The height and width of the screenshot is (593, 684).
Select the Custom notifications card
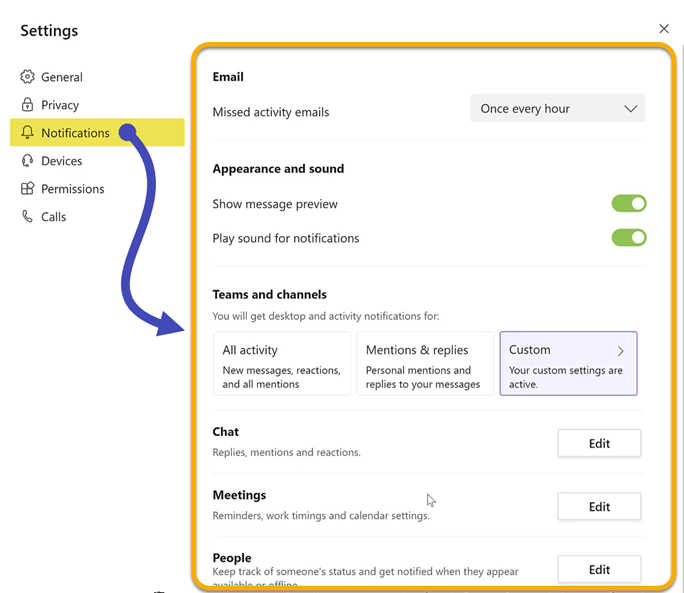pyautogui.click(x=568, y=363)
